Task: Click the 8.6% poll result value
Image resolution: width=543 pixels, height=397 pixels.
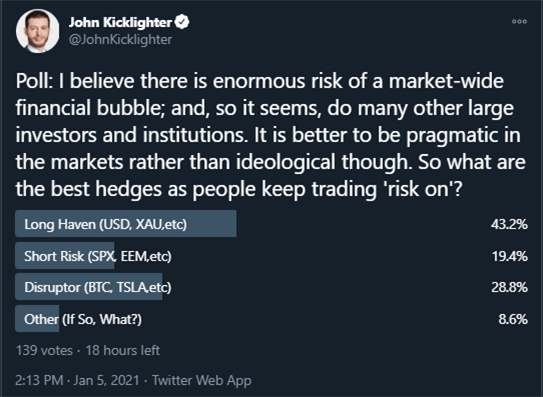Action: point(513,319)
